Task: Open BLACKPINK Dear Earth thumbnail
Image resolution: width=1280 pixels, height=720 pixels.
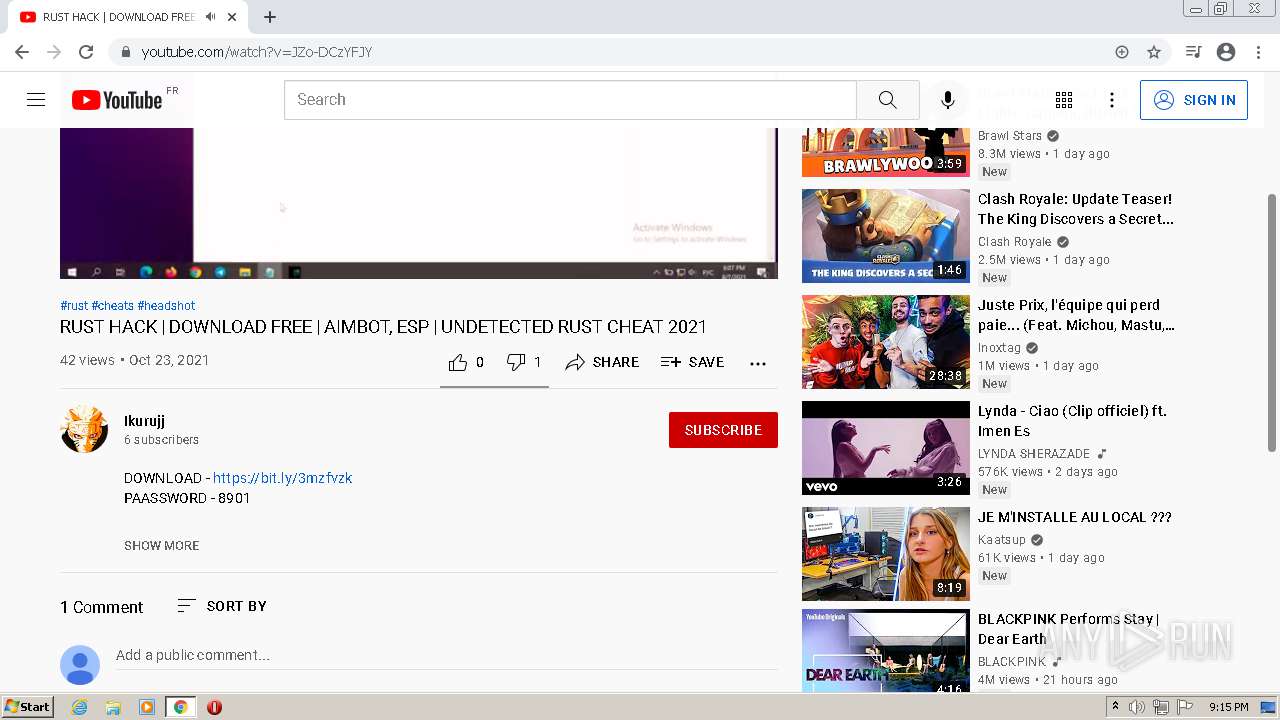Action: (x=886, y=651)
